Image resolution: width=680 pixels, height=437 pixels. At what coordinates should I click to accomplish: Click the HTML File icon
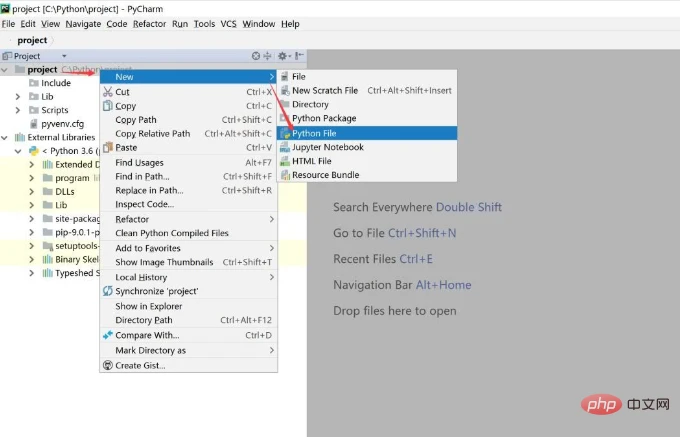284,161
